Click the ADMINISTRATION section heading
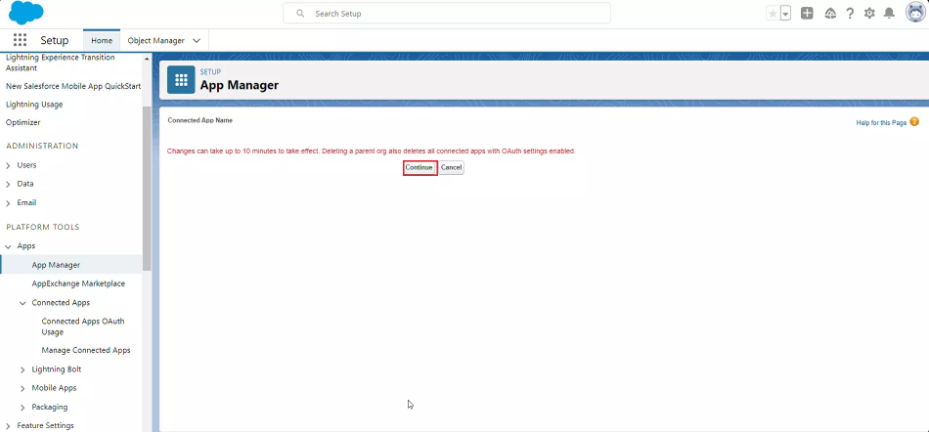Screen dimensions: 929x432 pyautogui.click(x=42, y=146)
